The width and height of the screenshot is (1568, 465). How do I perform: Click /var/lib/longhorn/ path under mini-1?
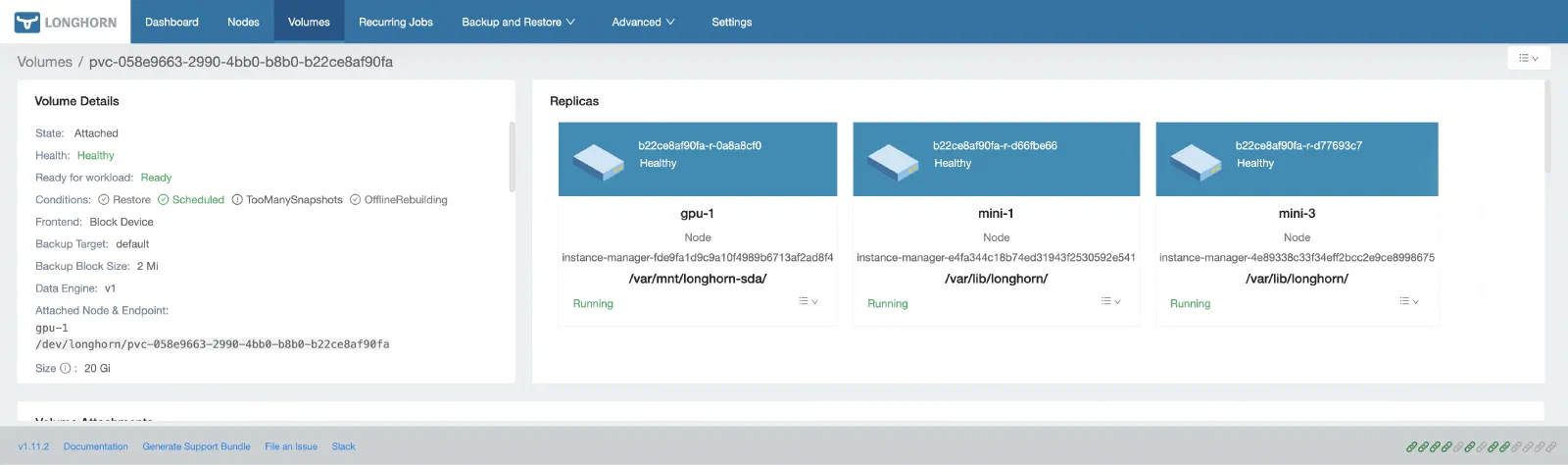pos(996,279)
